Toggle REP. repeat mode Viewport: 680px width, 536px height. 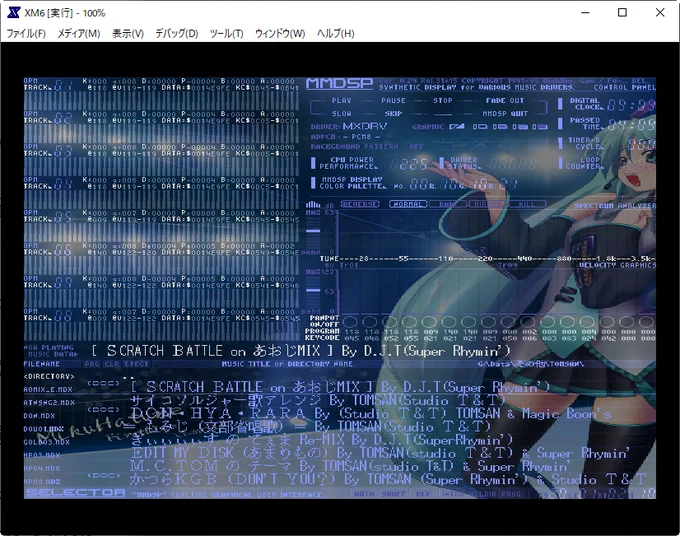(x=424, y=494)
